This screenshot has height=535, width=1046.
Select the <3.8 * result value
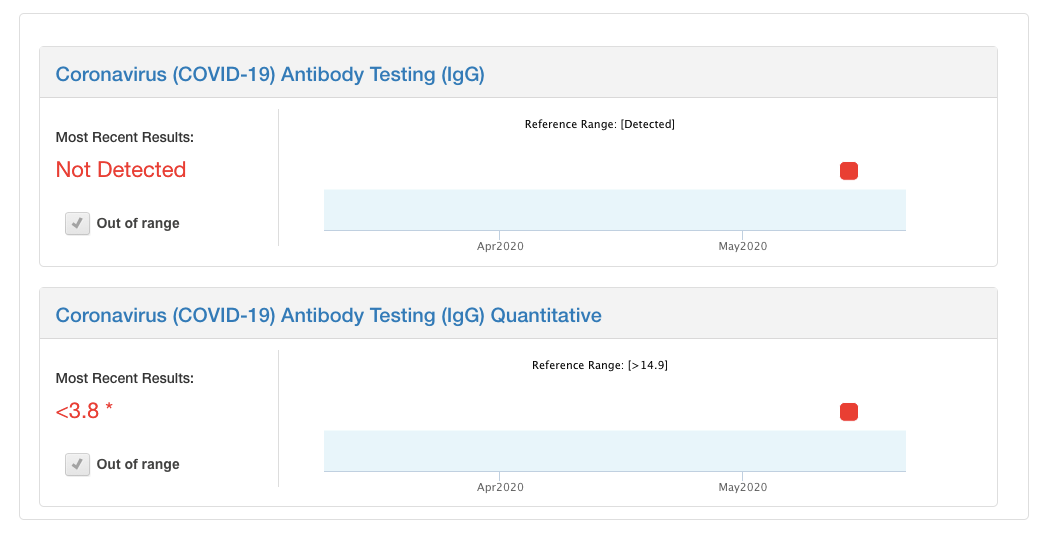coord(84,411)
